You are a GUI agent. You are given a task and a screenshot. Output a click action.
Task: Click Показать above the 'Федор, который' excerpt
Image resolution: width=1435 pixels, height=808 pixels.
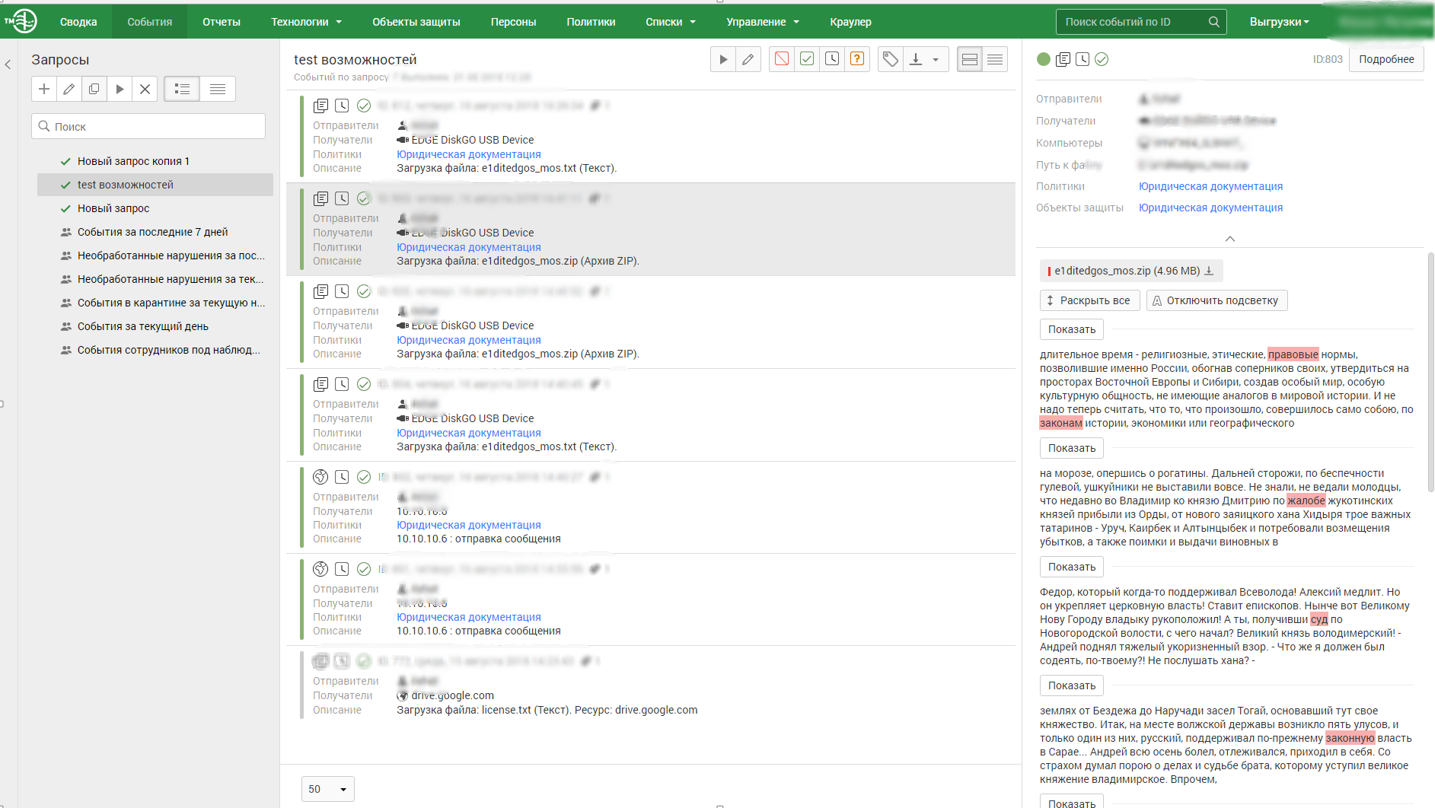point(1072,567)
